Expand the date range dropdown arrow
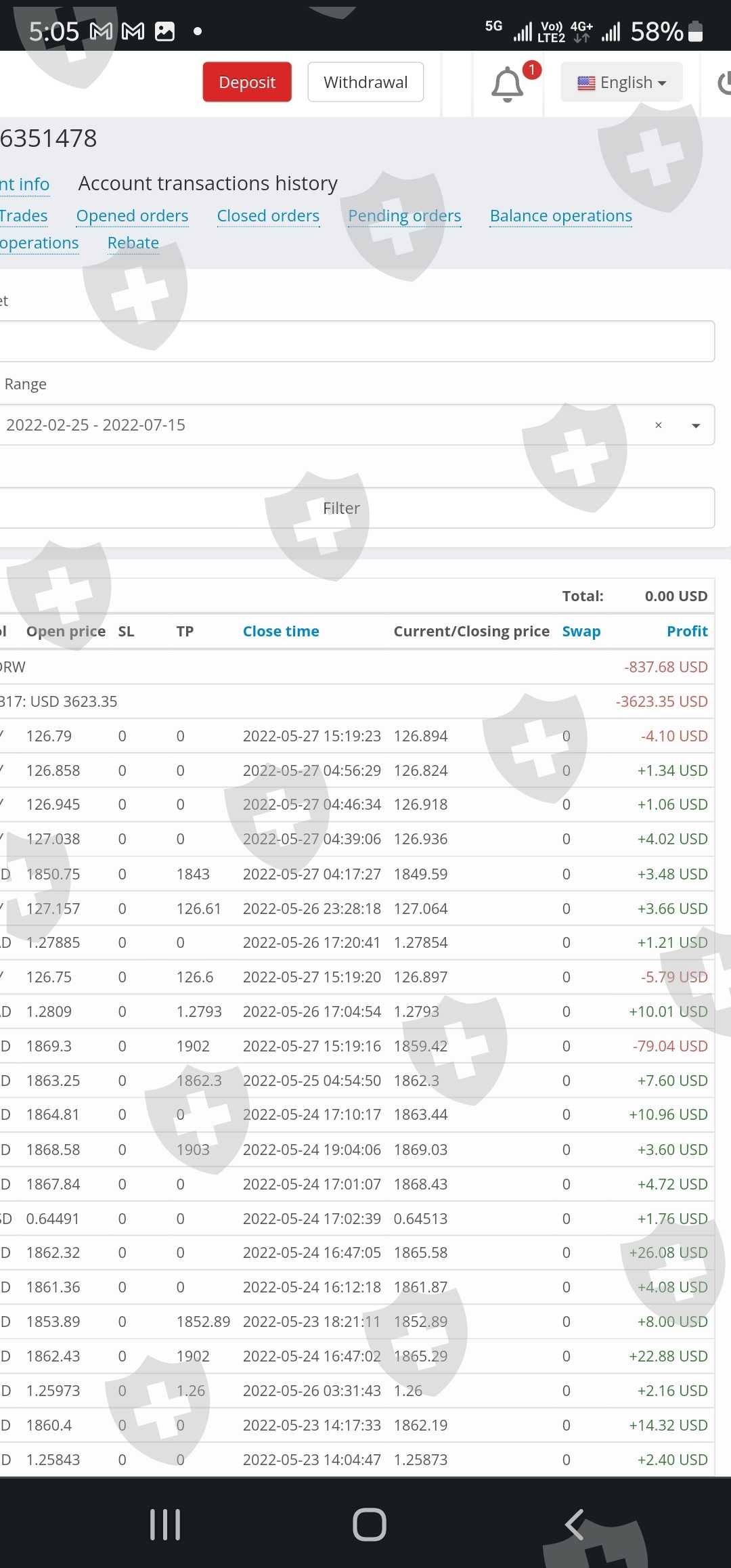The image size is (731, 1568). (695, 426)
